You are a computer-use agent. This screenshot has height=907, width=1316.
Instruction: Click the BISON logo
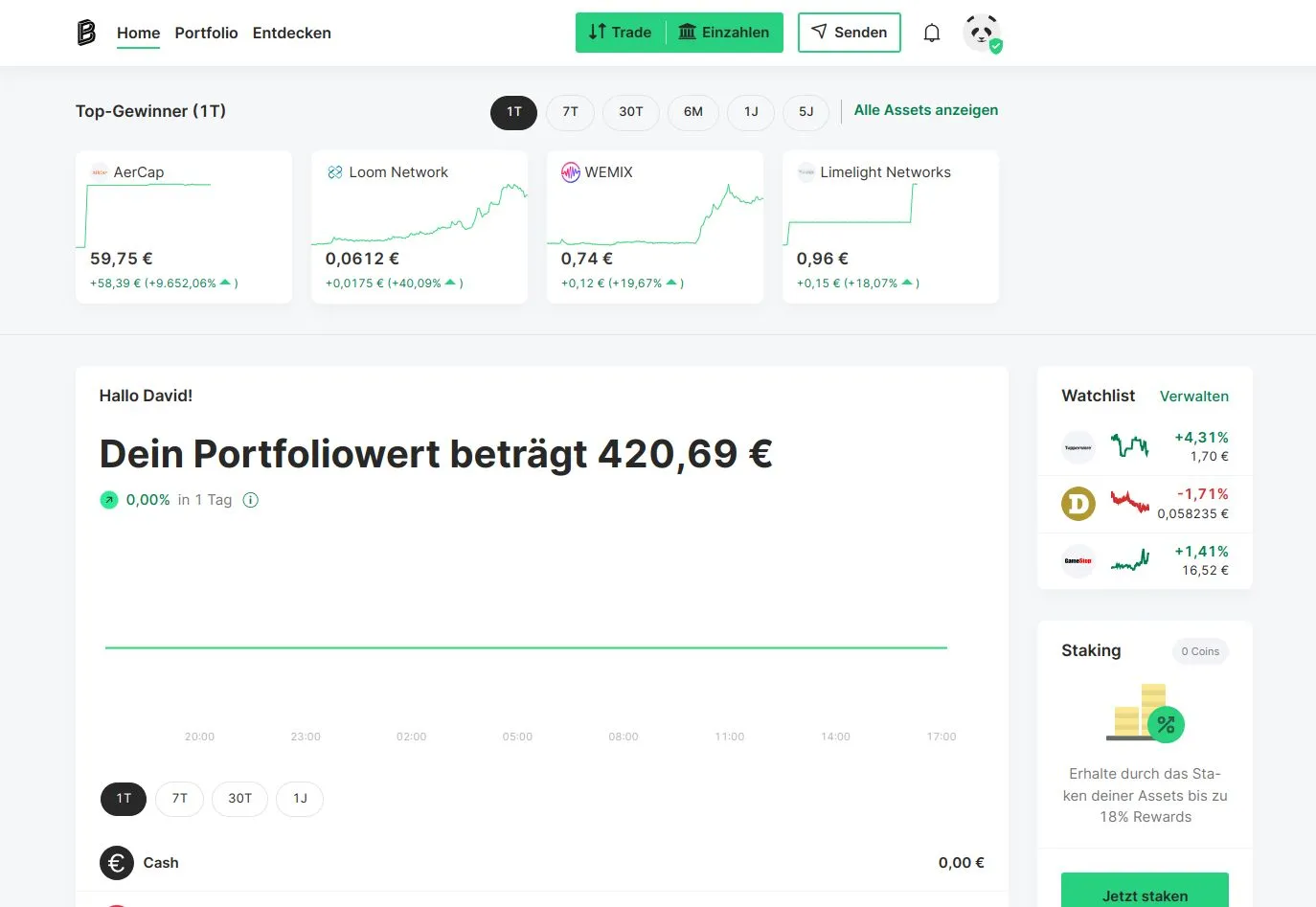(85, 32)
